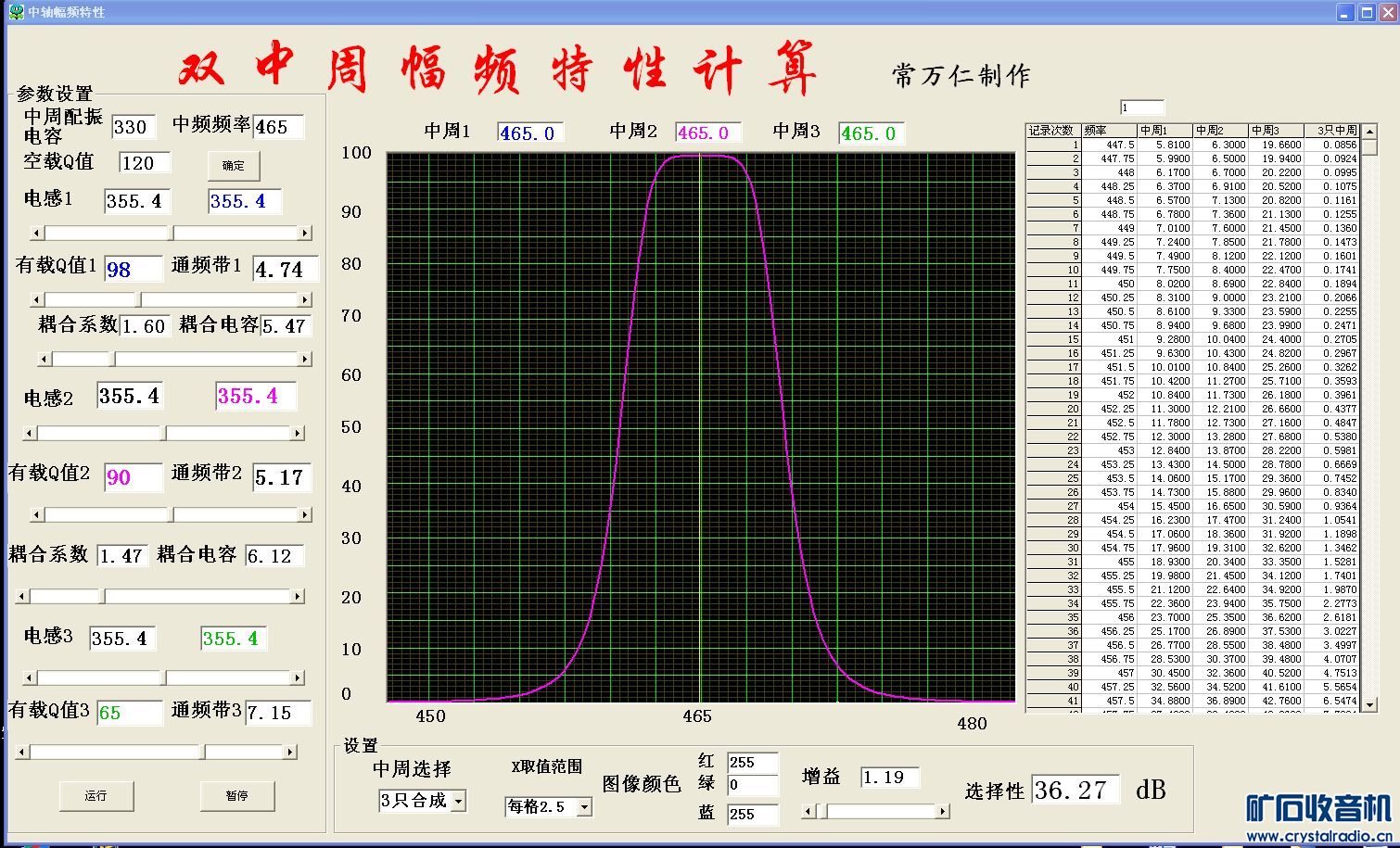The image size is (1400, 848).
Task: Click the 通频带2 field showing 5.17
Action: click(282, 477)
